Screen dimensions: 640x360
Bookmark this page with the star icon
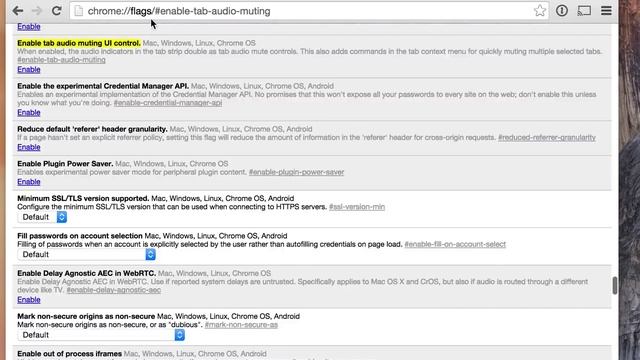point(540,11)
